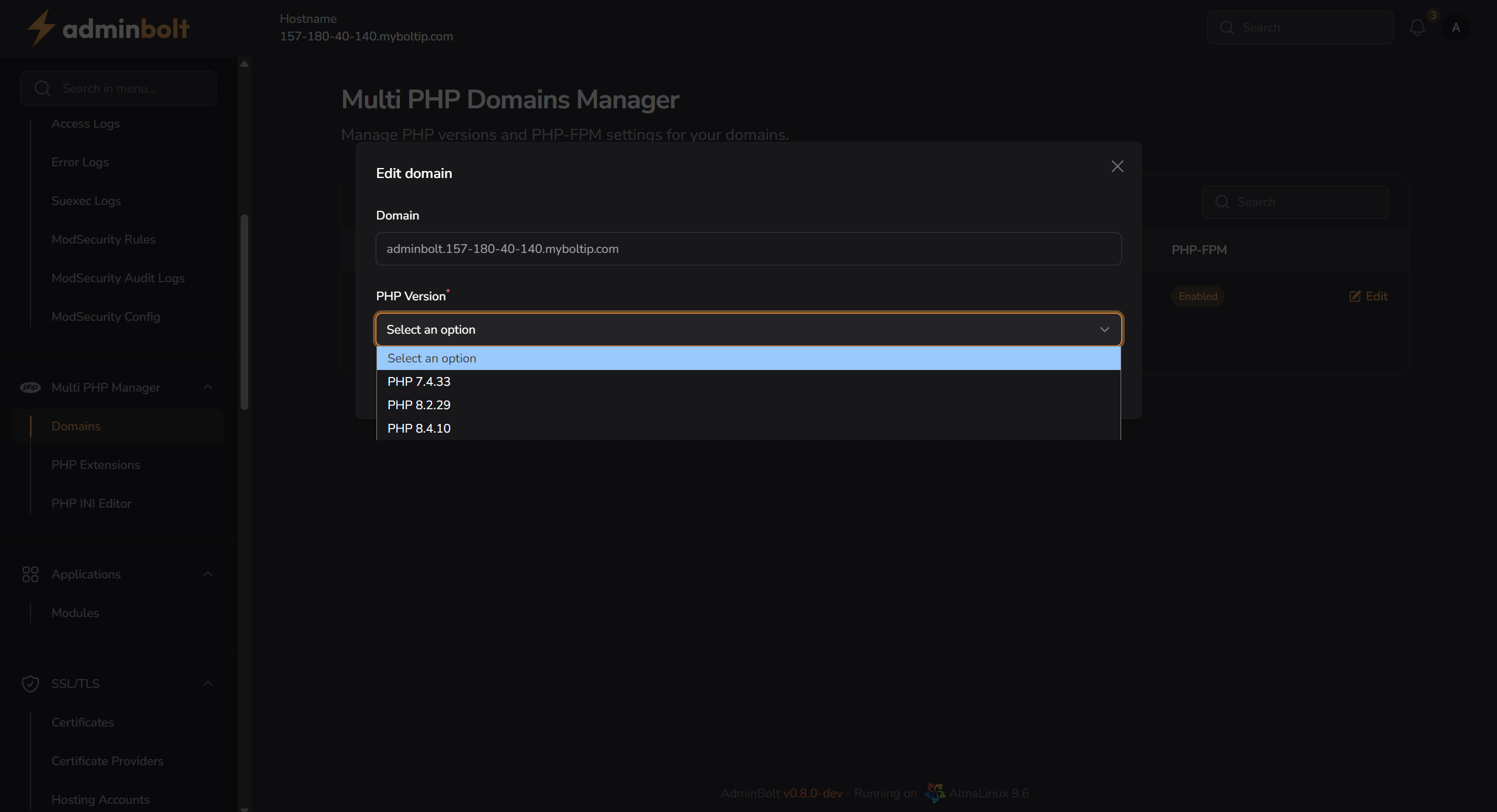Click the AdminBolt lightning logo
Image resolution: width=1497 pixels, height=812 pixels.
[x=40, y=26]
